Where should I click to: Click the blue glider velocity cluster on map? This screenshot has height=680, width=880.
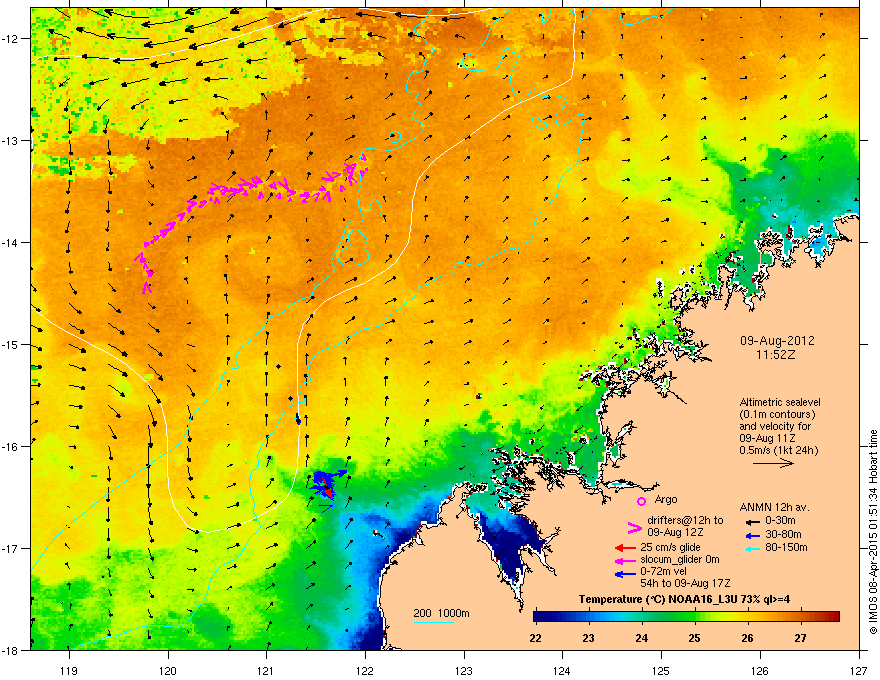tap(328, 484)
